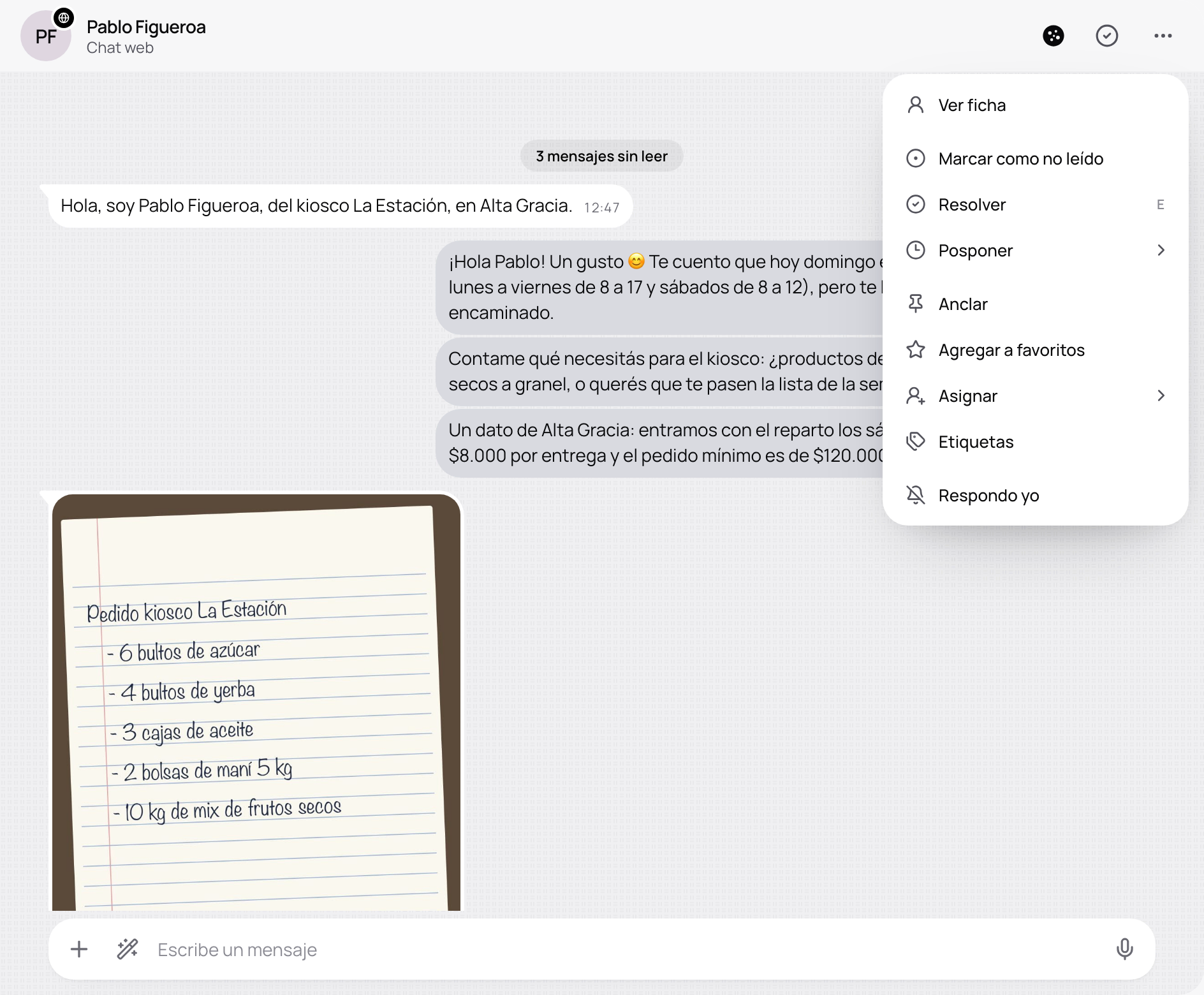Click the star icon beside Agregar a favoritos
1204x995 pixels.
pos(916,350)
